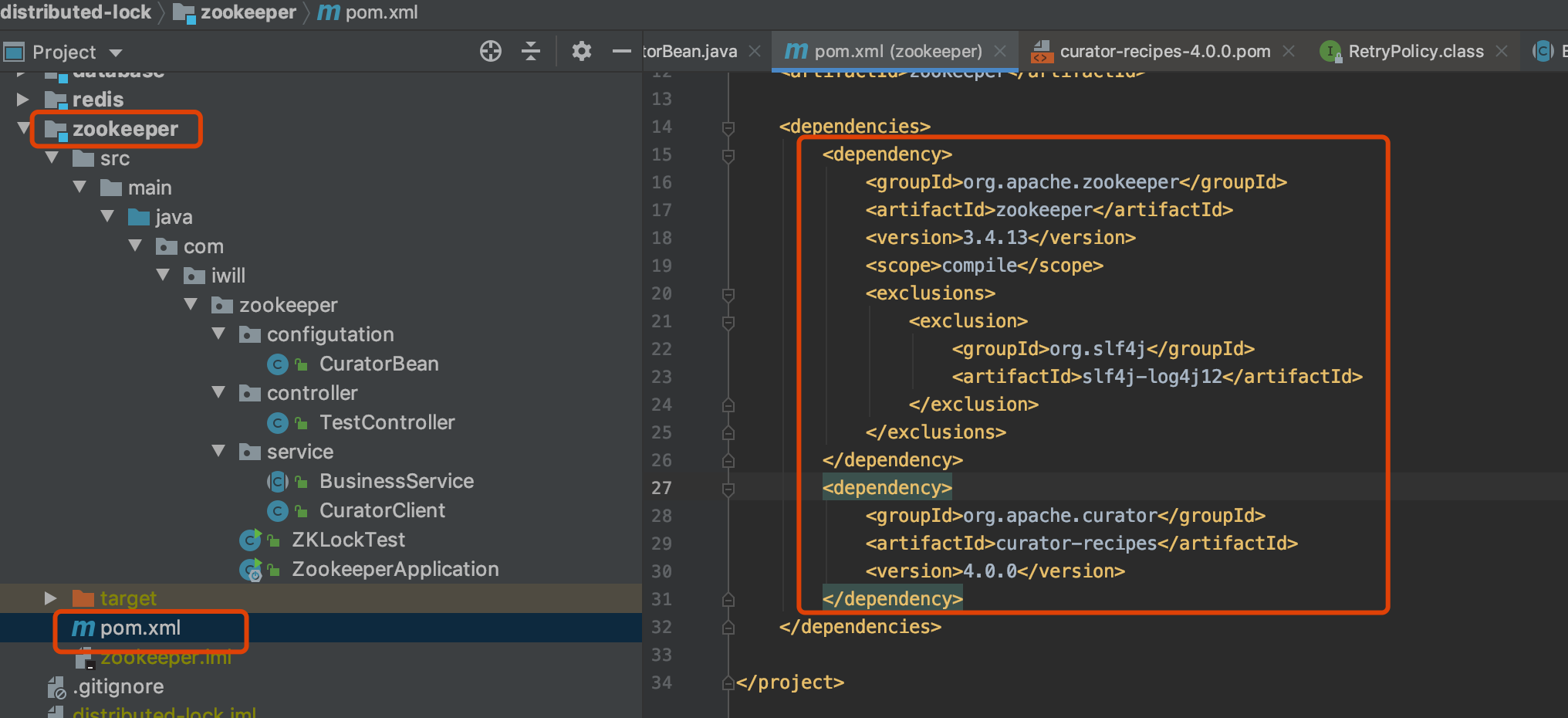Select the CuratorBean class icon

point(278,364)
